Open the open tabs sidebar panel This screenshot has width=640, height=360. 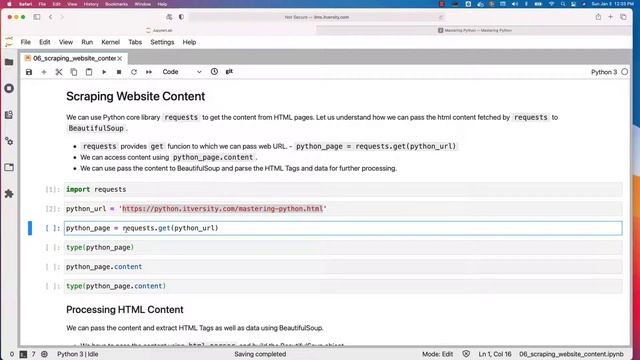[x=9, y=167]
